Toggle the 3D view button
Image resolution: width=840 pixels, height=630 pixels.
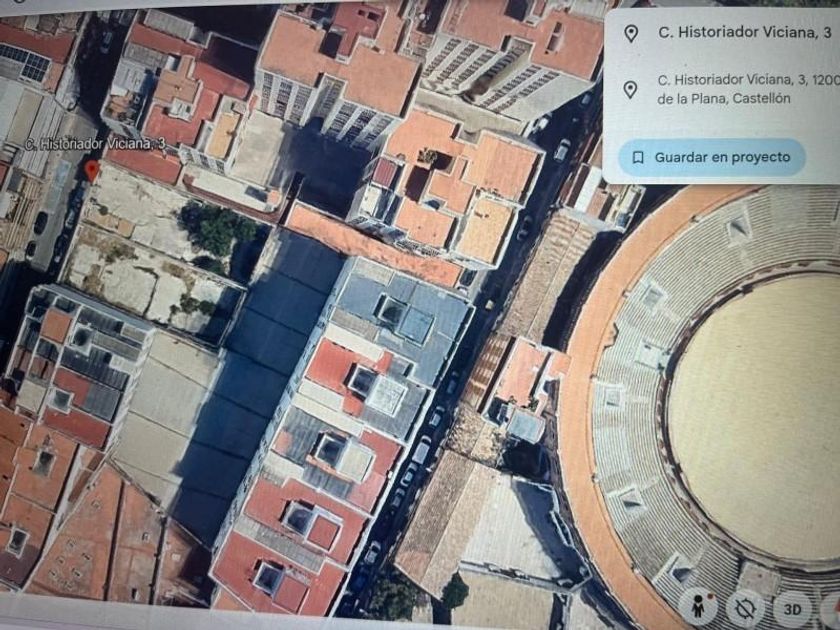tap(792, 609)
